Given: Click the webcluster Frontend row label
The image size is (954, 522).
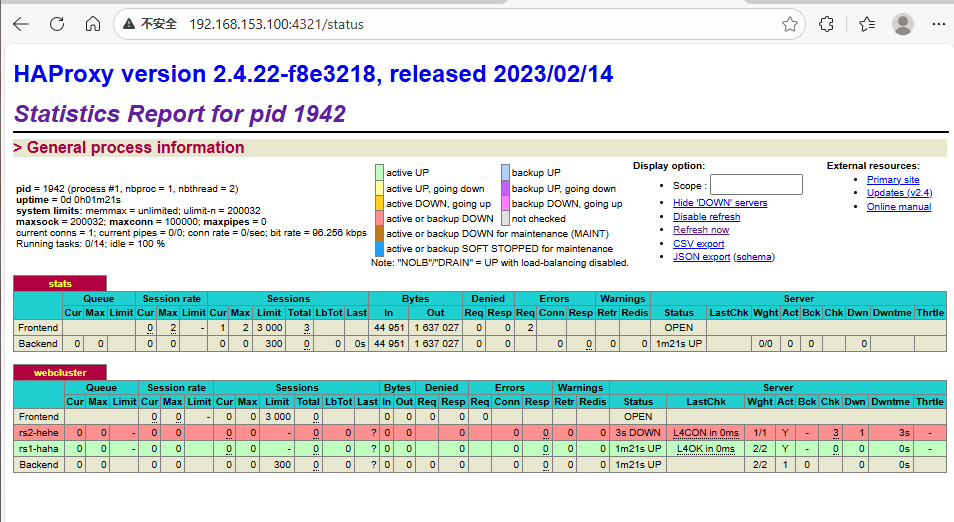Looking at the screenshot, I should (39, 417).
